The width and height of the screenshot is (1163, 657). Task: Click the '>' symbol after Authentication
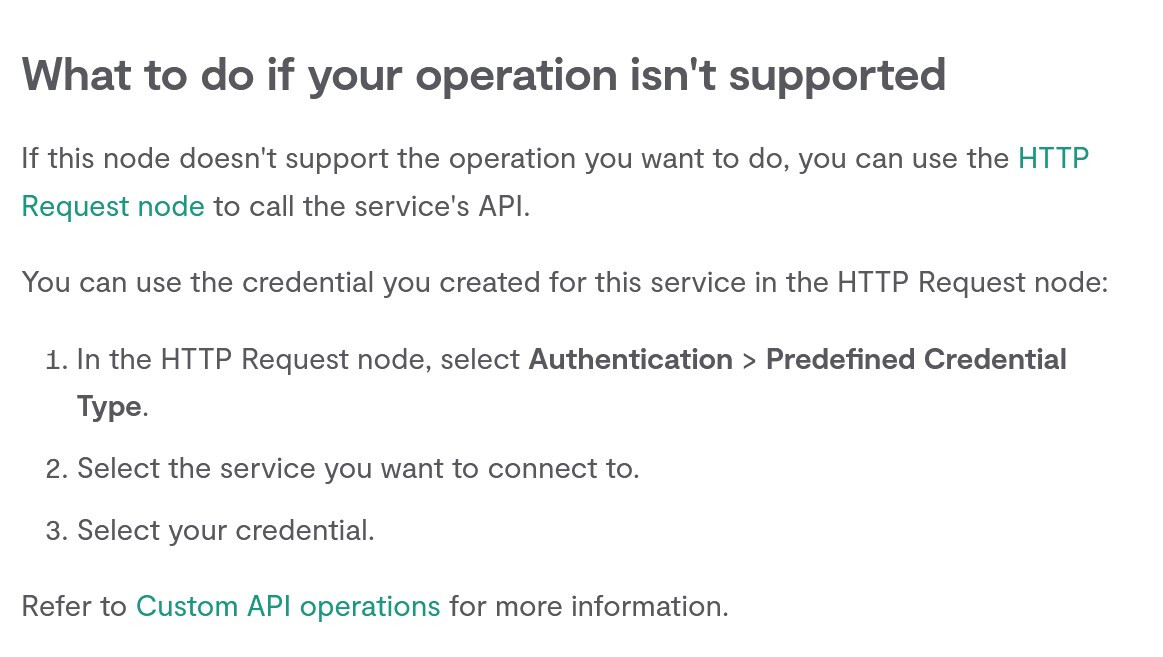(x=749, y=361)
